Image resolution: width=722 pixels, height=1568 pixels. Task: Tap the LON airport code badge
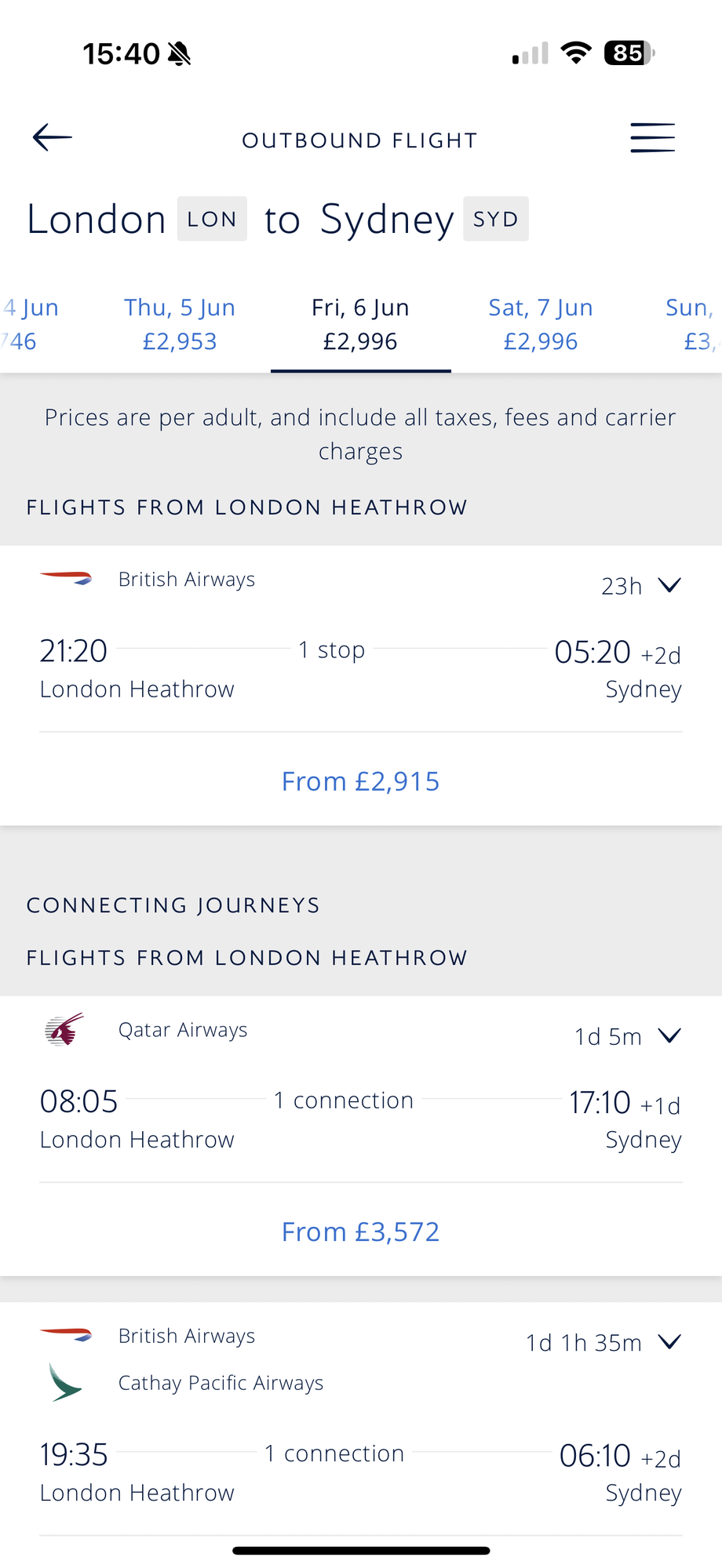point(212,219)
